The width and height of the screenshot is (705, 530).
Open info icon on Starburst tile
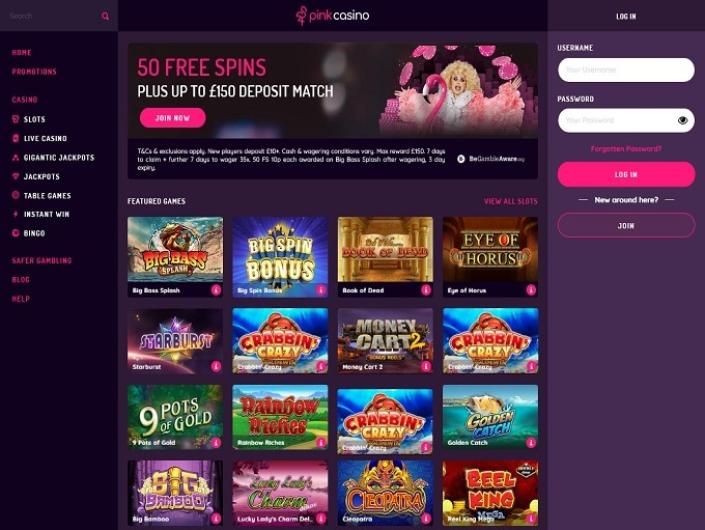pos(216,366)
